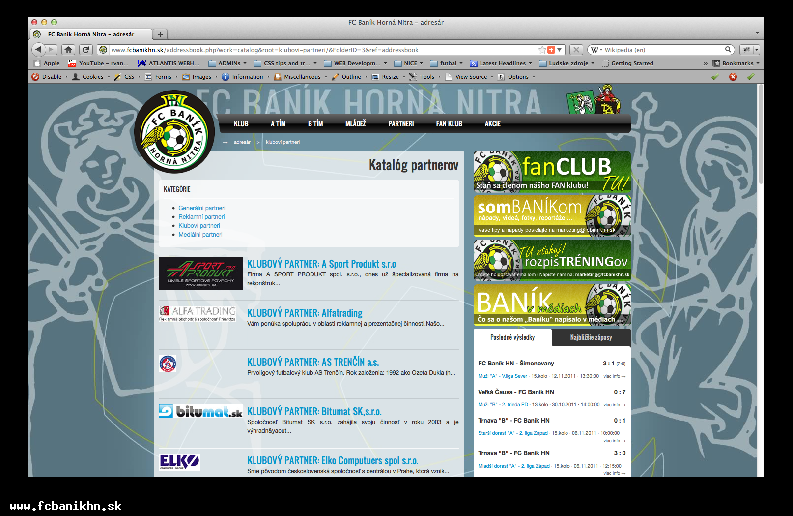
Task: Bookmark this page with the star icon
Action: click(x=542, y=50)
